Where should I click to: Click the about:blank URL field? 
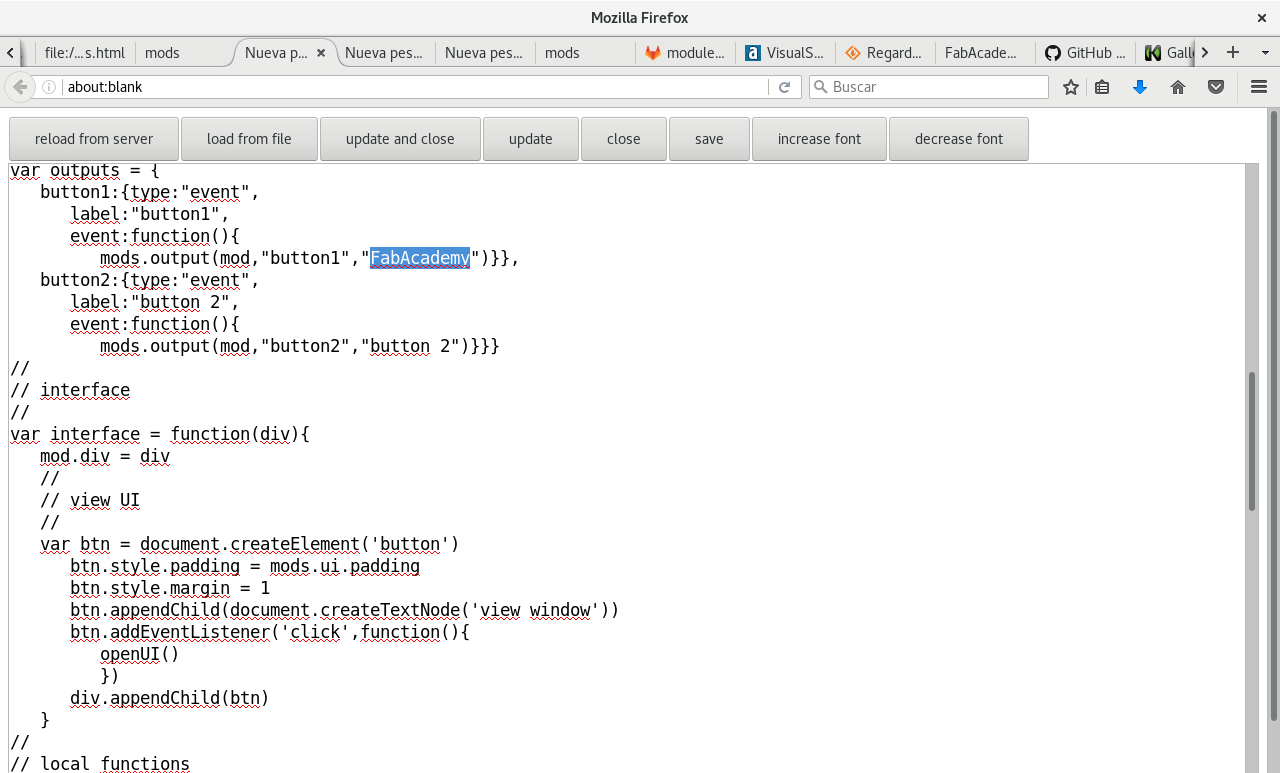coord(415,87)
